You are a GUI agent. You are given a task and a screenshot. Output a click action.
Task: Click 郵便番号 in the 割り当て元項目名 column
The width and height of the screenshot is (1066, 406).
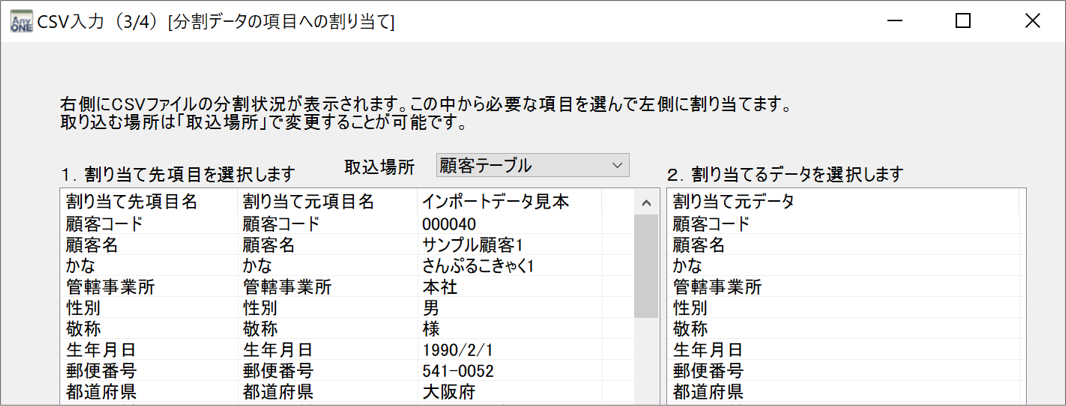277,371
